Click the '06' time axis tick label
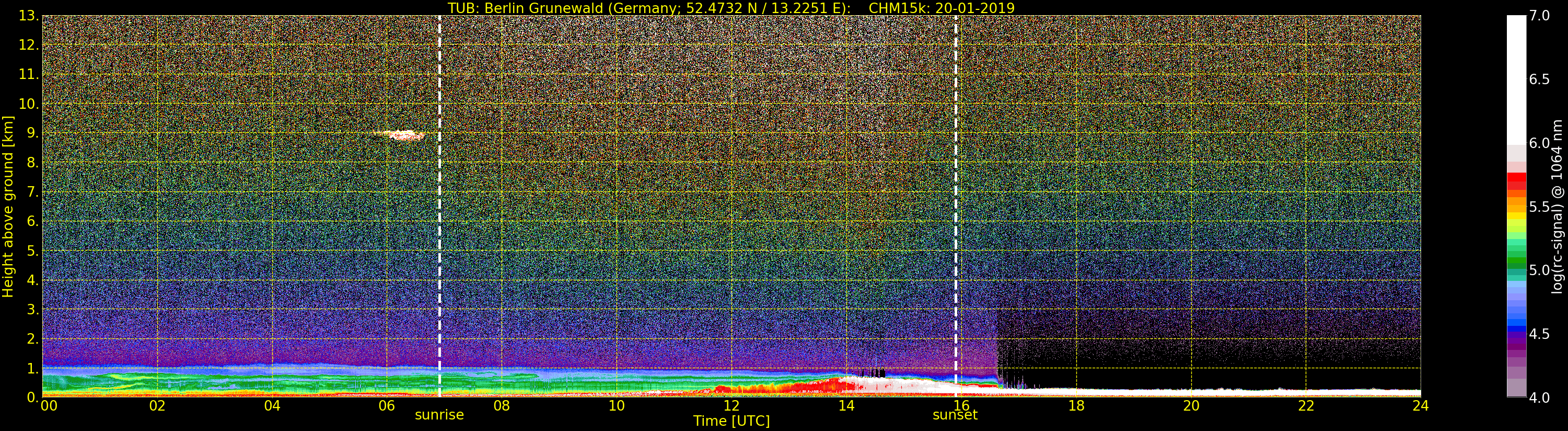 (387, 405)
